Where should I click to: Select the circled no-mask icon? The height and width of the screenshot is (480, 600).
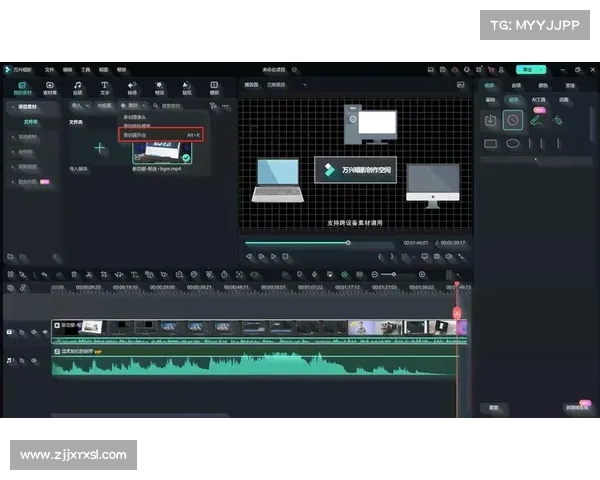point(512,120)
